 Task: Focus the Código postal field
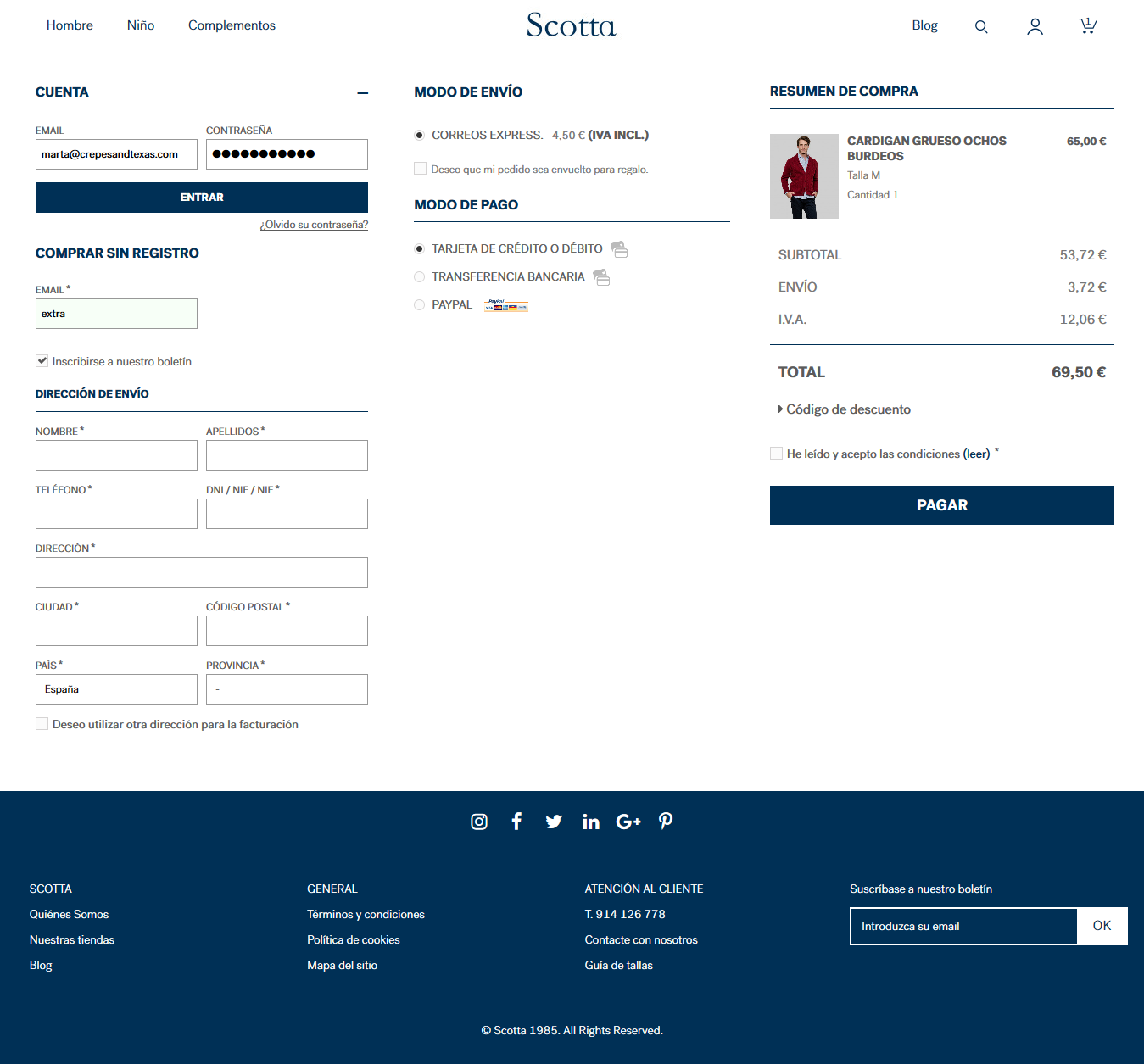287,631
